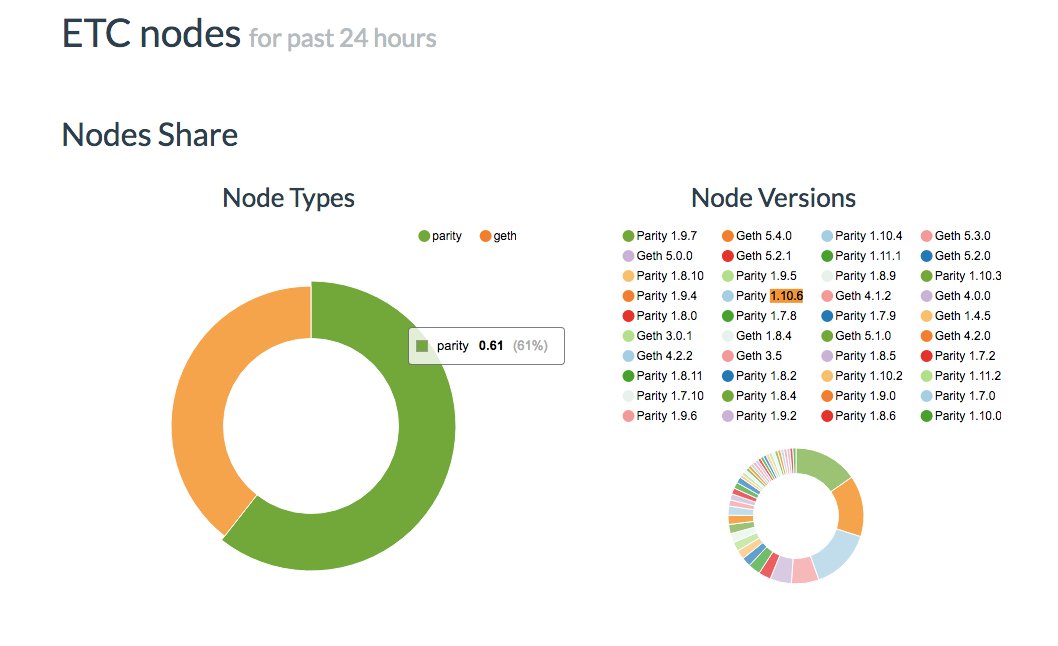Toggle the geth legend entry
Viewport: 1058px width, 646px height.
[498, 236]
